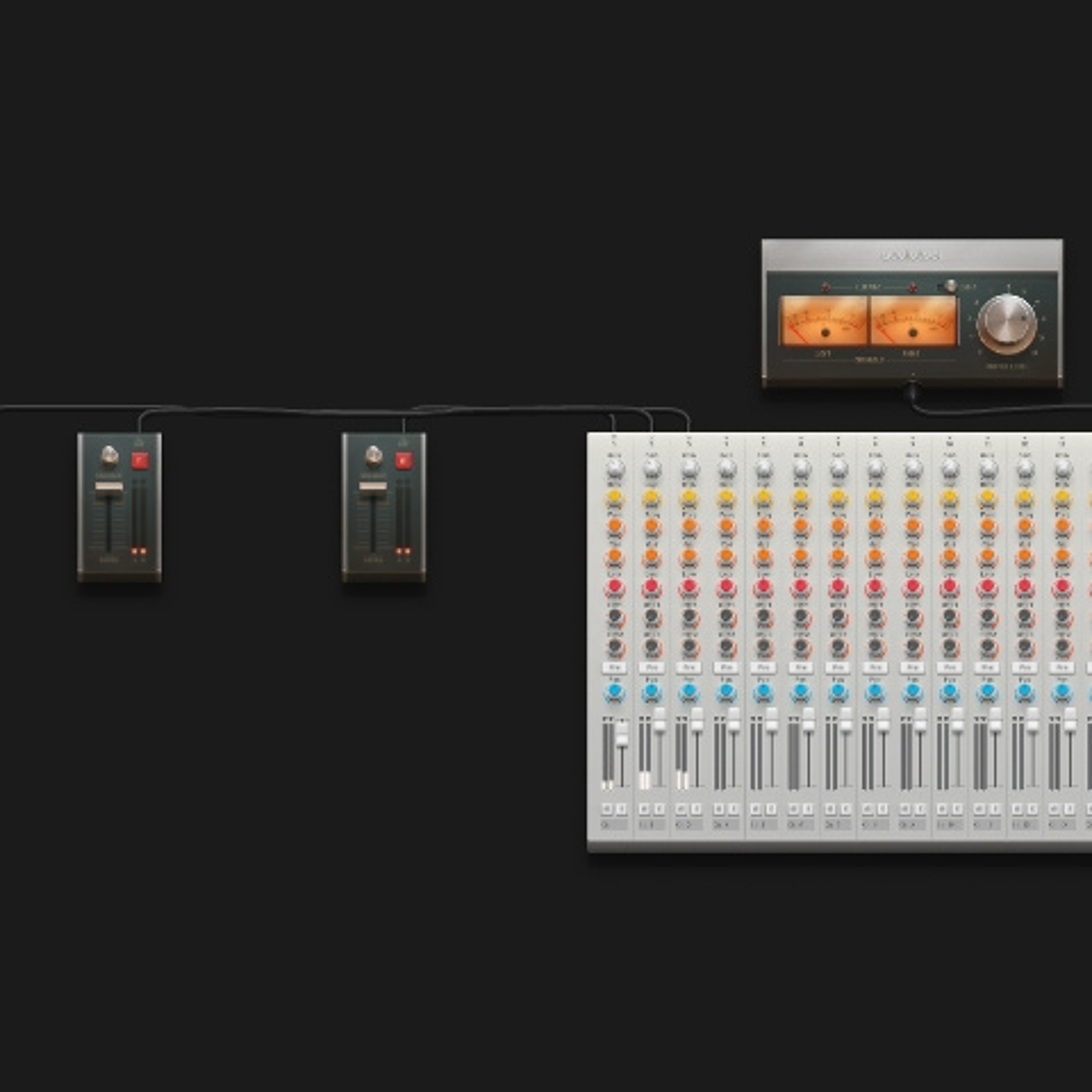Click the red knob on the first mixer channel

coord(614,587)
